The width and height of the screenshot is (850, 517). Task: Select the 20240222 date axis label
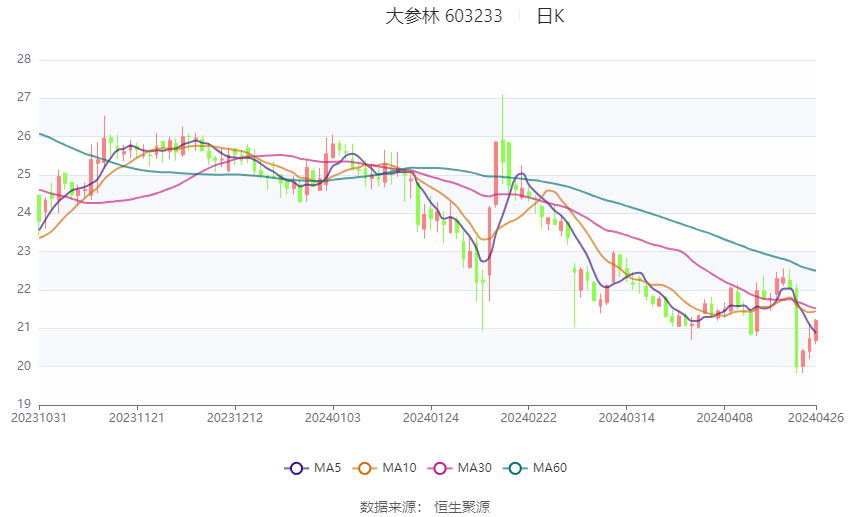[x=528, y=418]
